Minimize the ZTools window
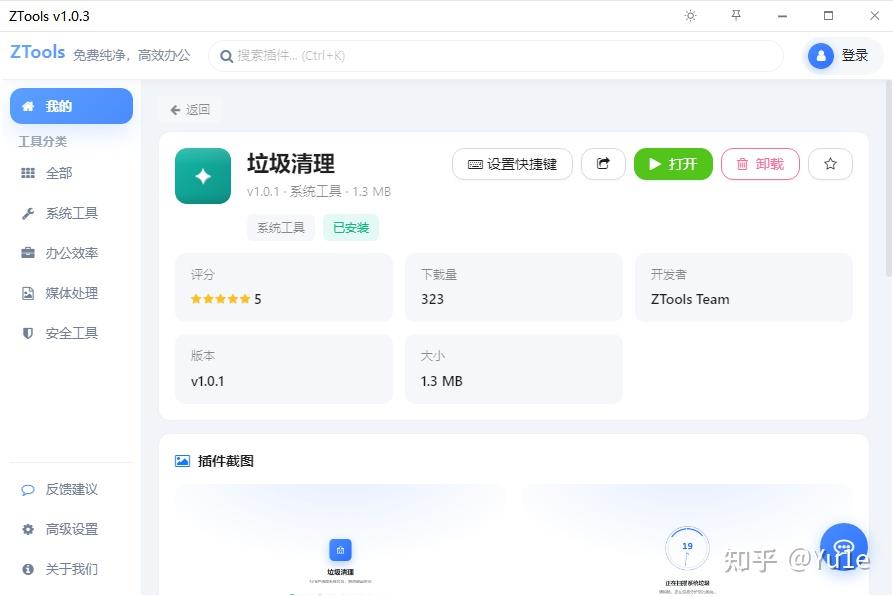Image resolution: width=893 pixels, height=597 pixels. pos(783,16)
